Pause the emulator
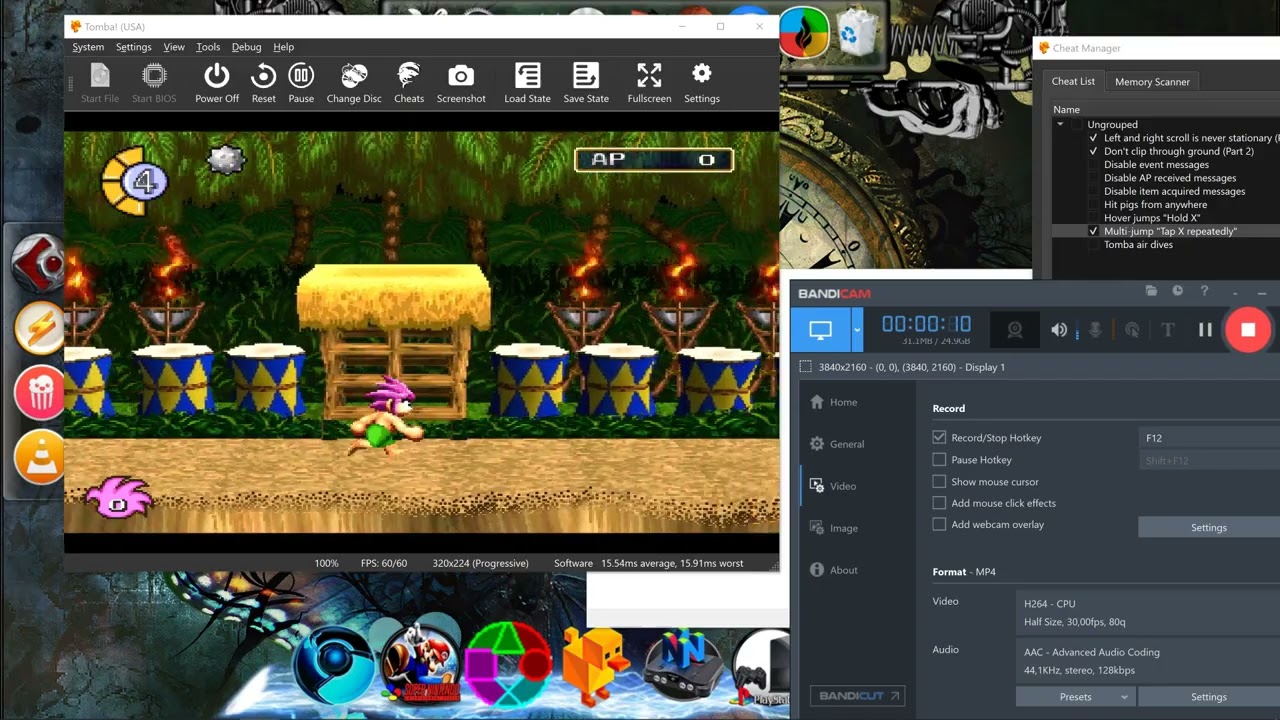Image resolution: width=1280 pixels, height=720 pixels. 301,82
